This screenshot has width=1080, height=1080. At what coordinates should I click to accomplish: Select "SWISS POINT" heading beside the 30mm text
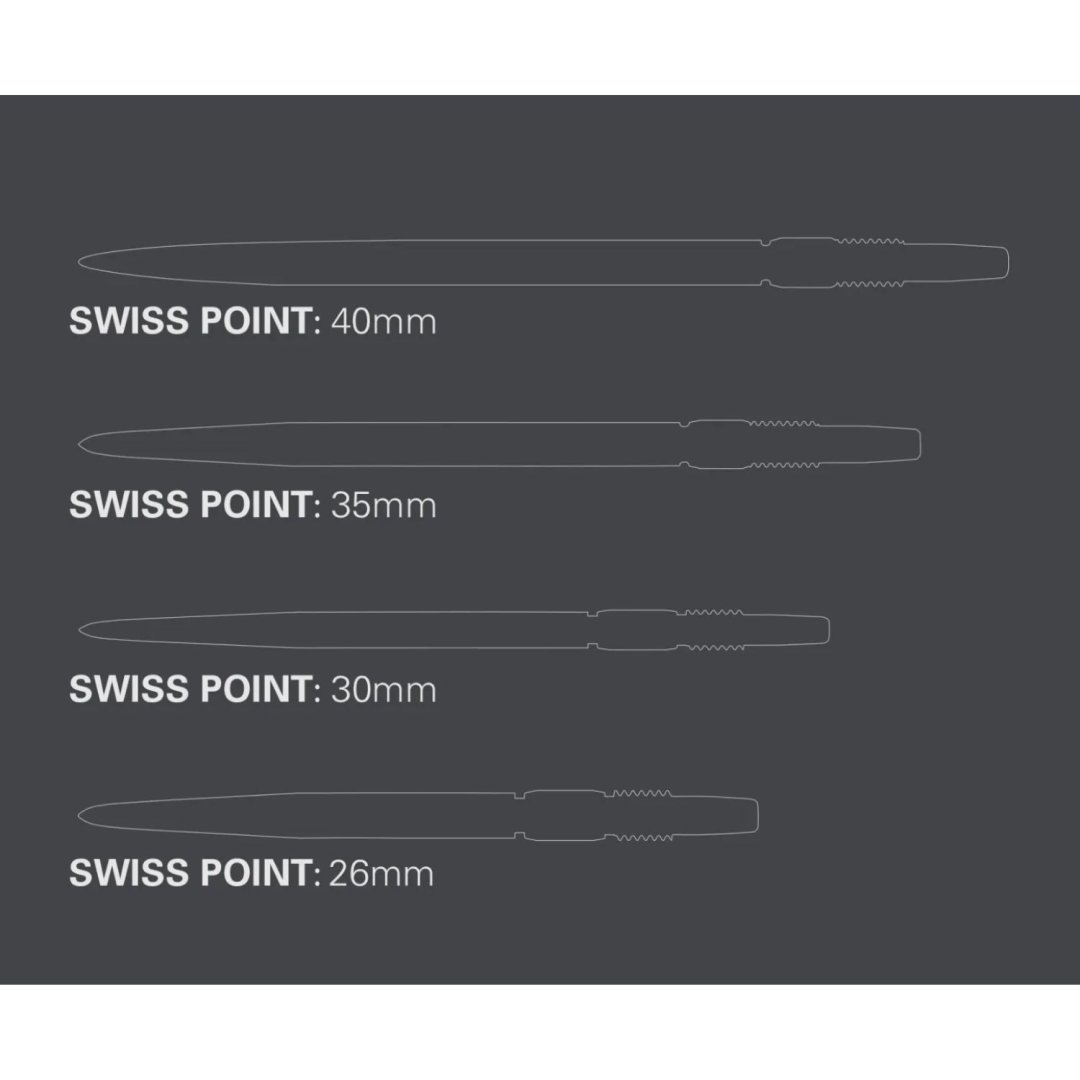point(190,689)
